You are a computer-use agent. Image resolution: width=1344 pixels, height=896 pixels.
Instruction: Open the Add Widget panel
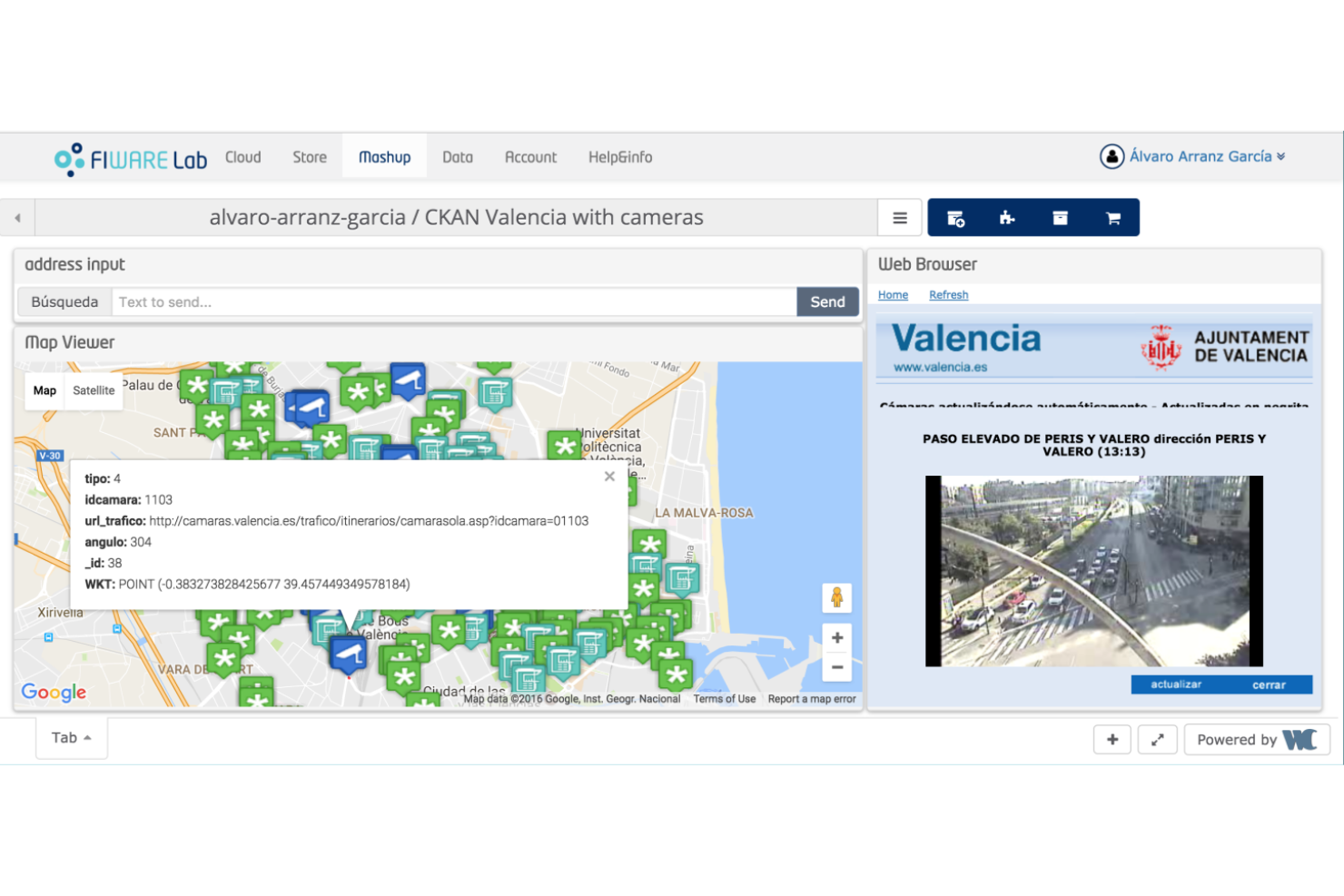[x=954, y=217]
